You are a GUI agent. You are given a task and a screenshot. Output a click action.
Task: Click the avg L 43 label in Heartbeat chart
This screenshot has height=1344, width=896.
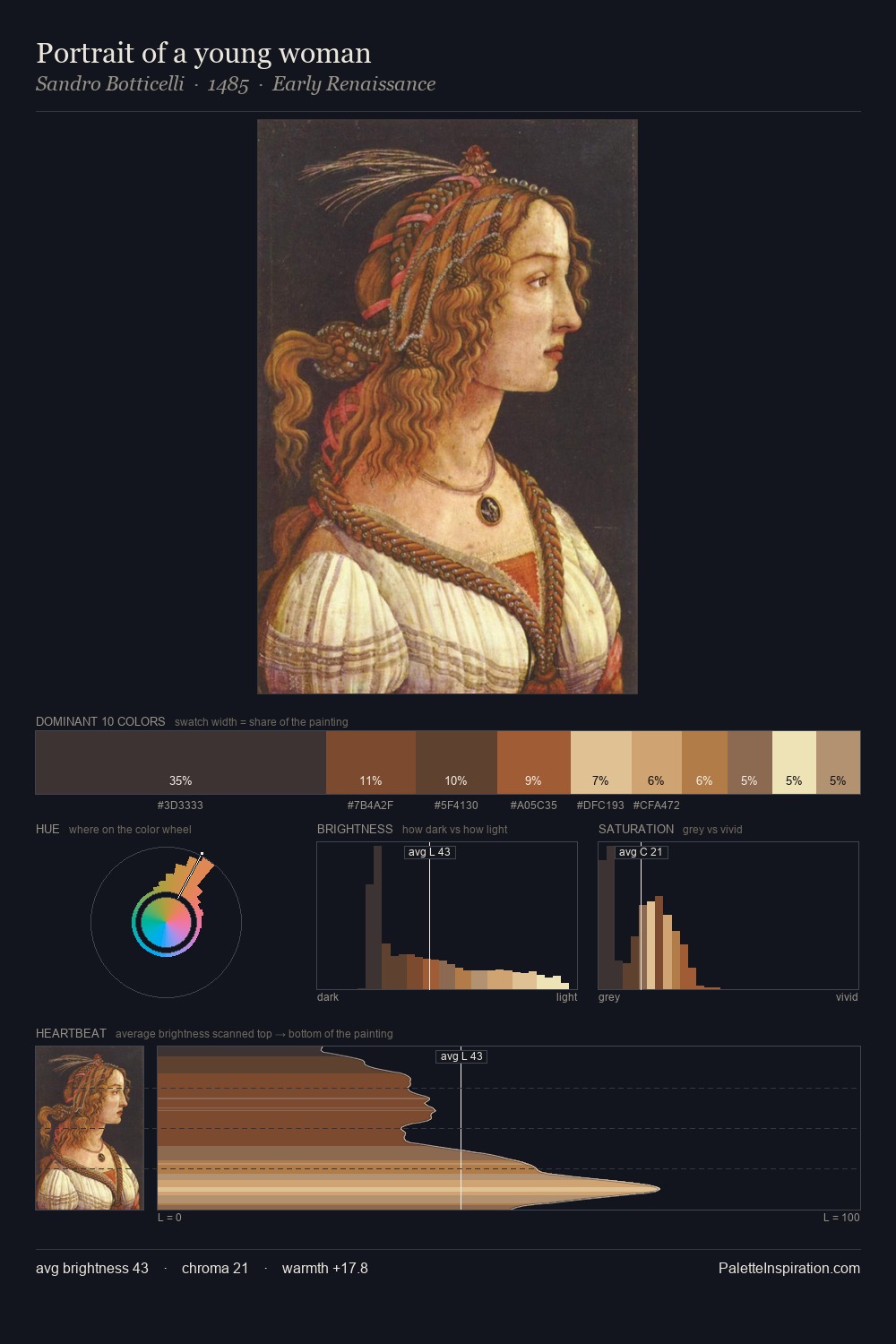coord(461,1056)
